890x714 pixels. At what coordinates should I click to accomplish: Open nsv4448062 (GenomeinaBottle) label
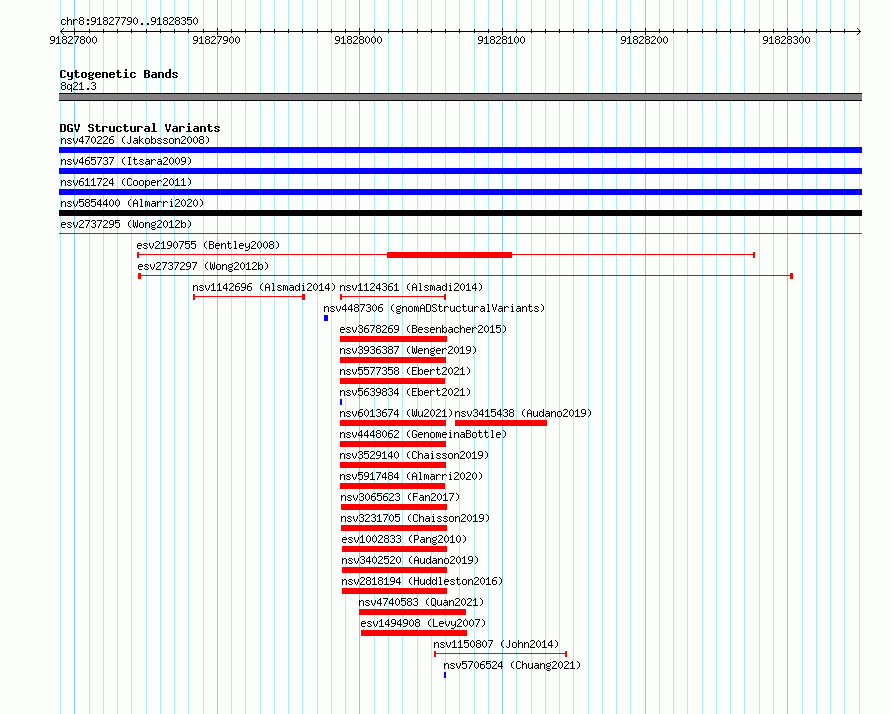pos(423,434)
